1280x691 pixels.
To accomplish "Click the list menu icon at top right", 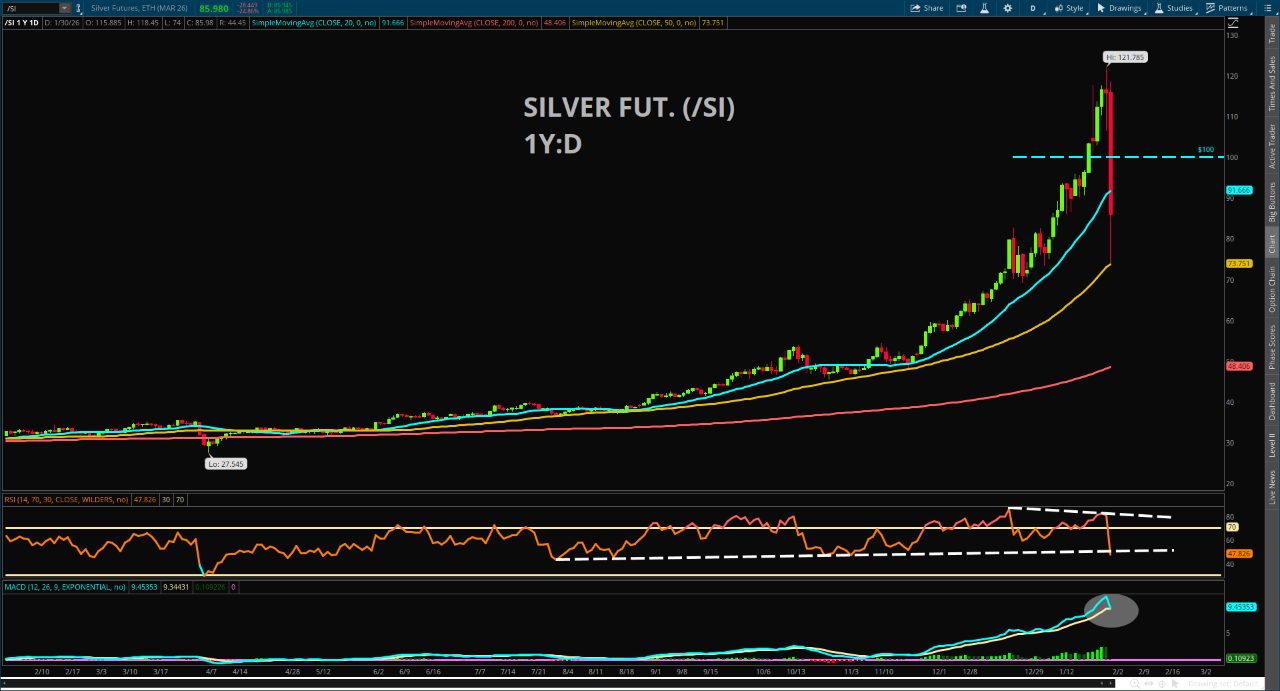I will [1267, 8].
